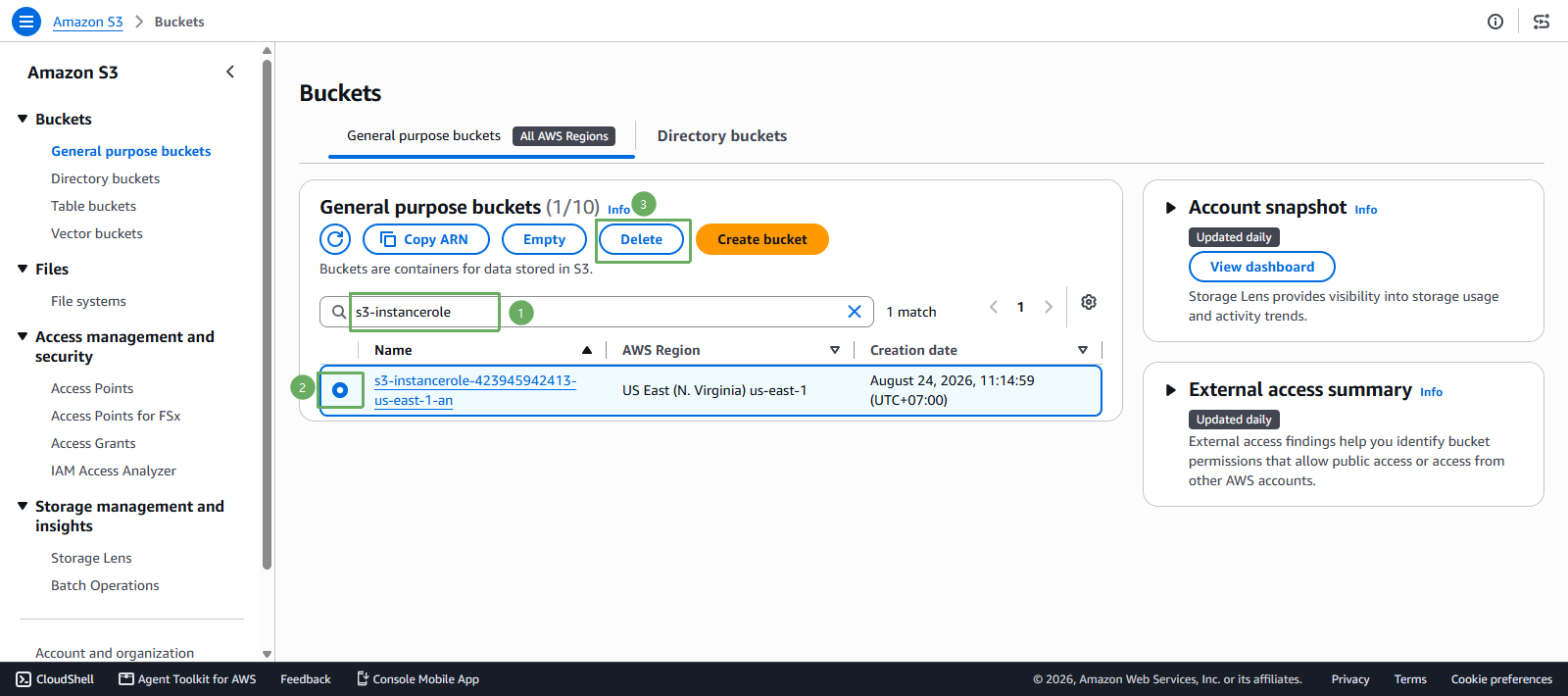
Task: Open Directory buckets in sidebar
Action: click(x=106, y=178)
